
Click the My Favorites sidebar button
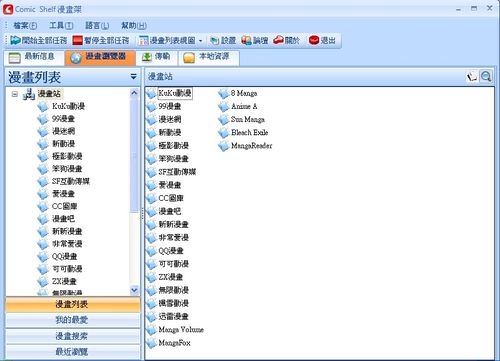click(x=72, y=320)
